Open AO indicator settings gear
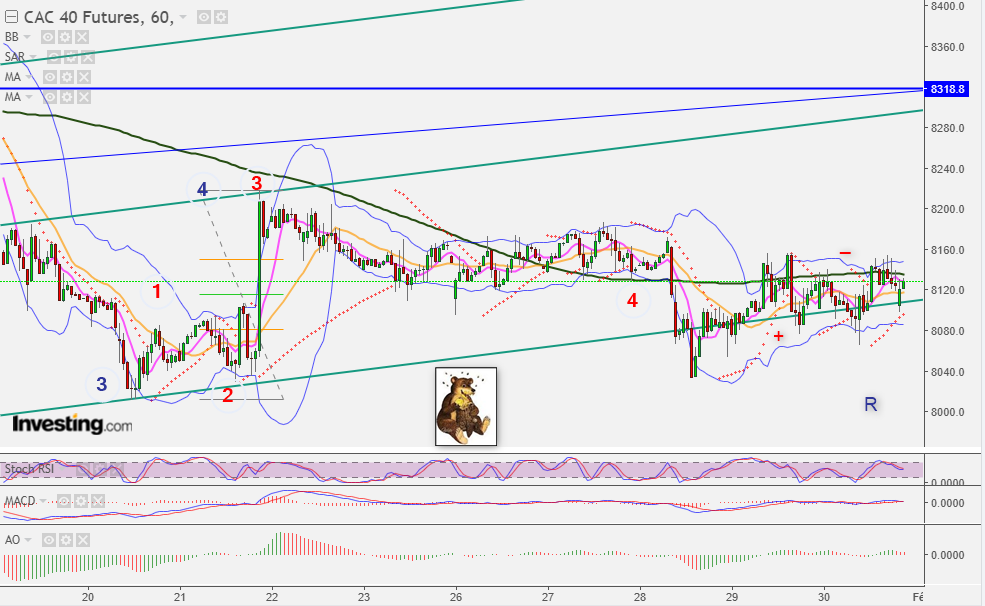 click(x=65, y=540)
